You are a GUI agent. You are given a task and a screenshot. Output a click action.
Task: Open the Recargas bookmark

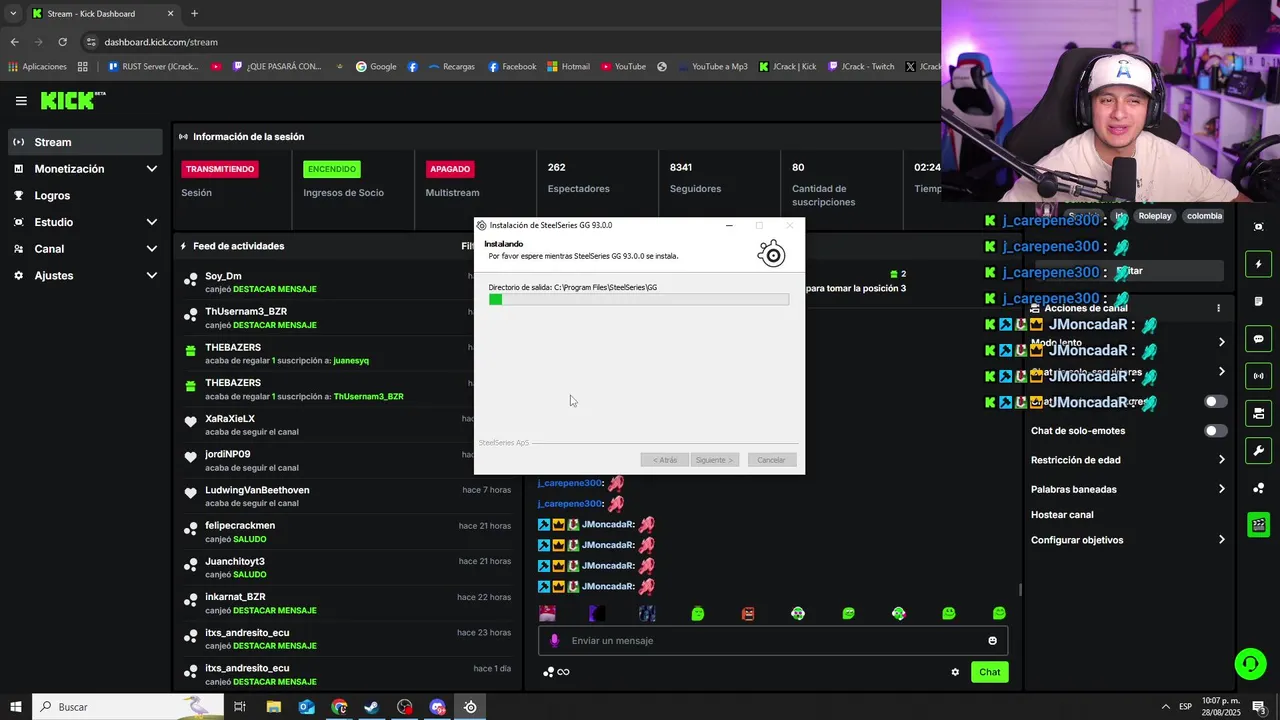pyautogui.click(x=451, y=67)
